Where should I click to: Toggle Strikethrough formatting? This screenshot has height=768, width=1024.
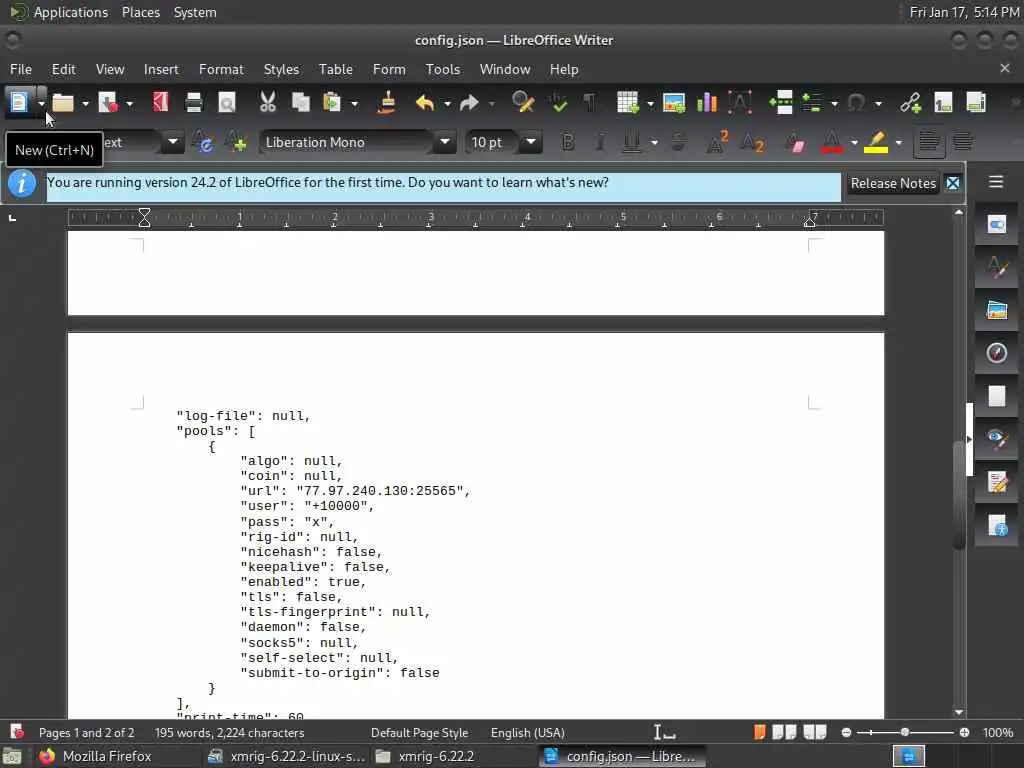(679, 142)
